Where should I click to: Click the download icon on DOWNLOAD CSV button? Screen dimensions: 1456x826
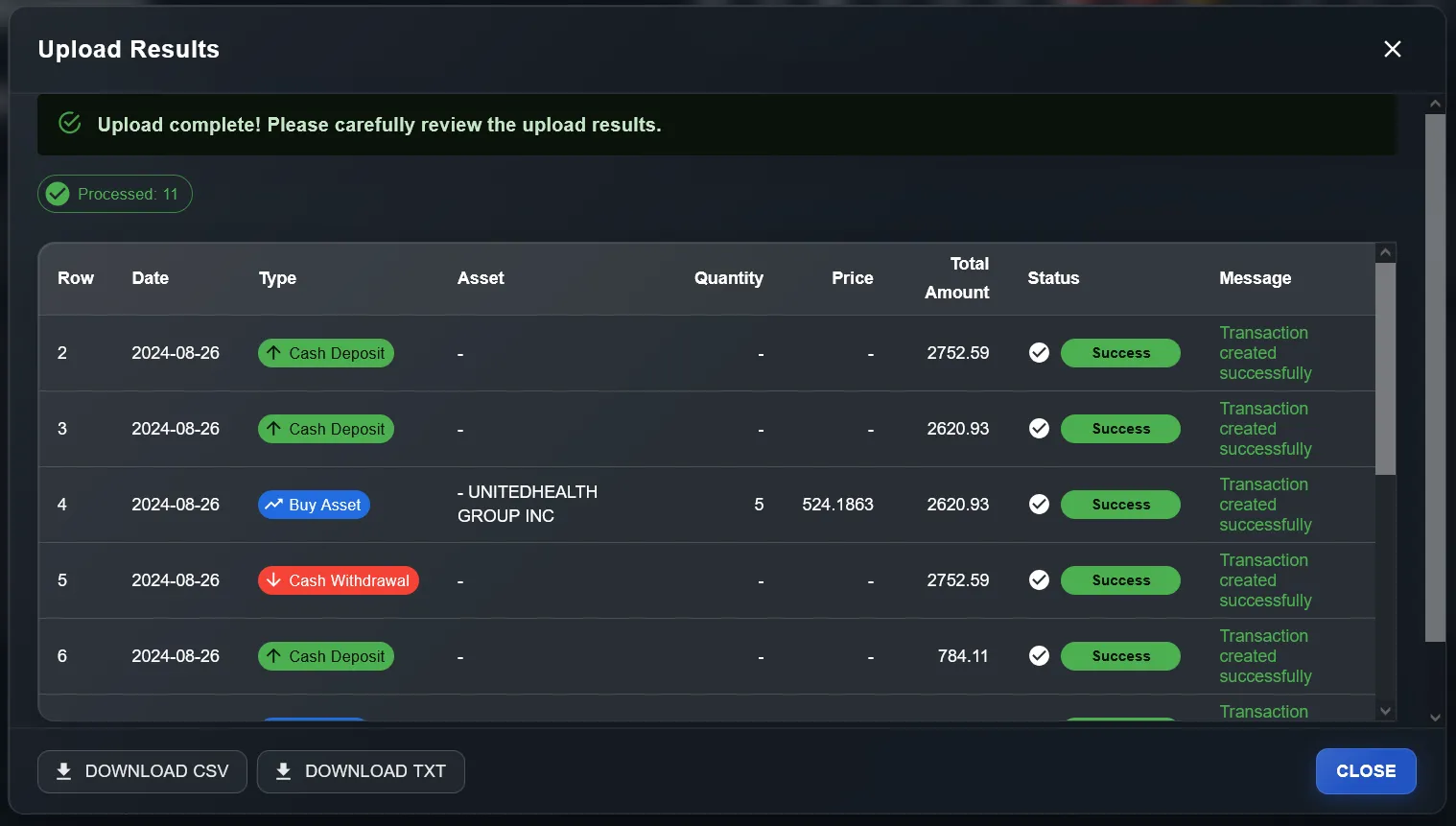pyautogui.click(x=63, y=770)
